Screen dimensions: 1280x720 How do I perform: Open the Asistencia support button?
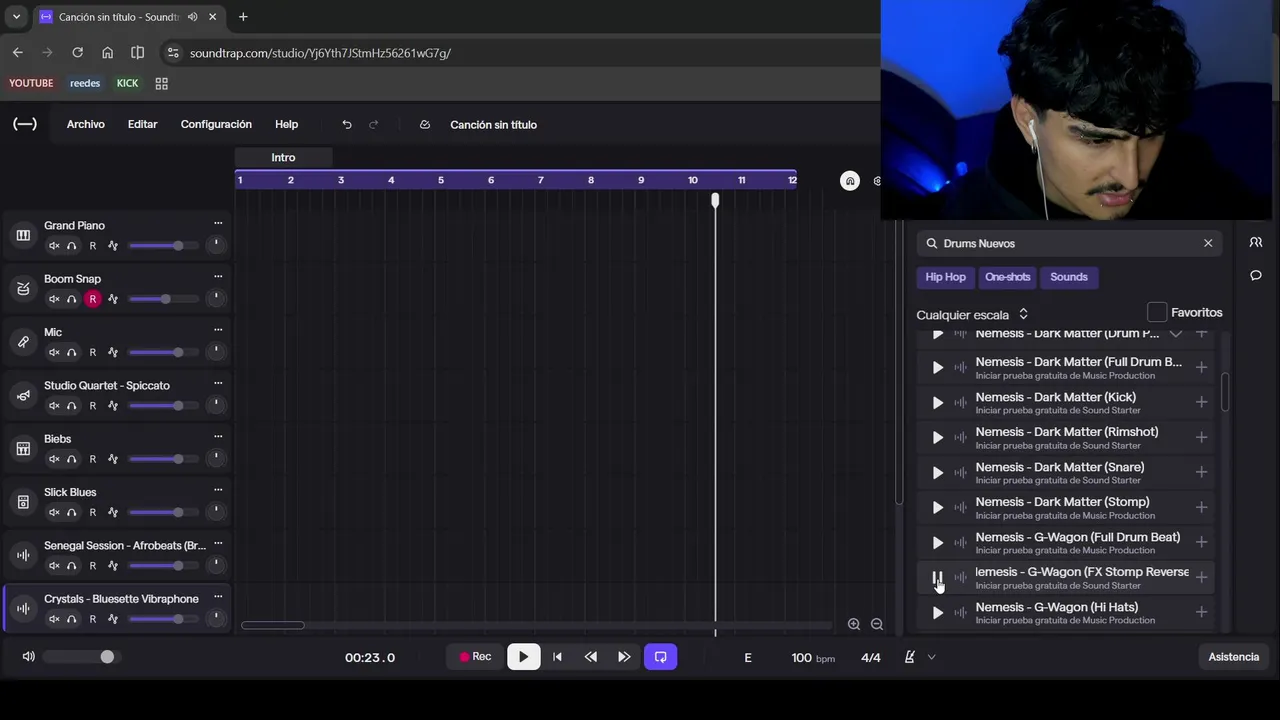point(1233,657)
